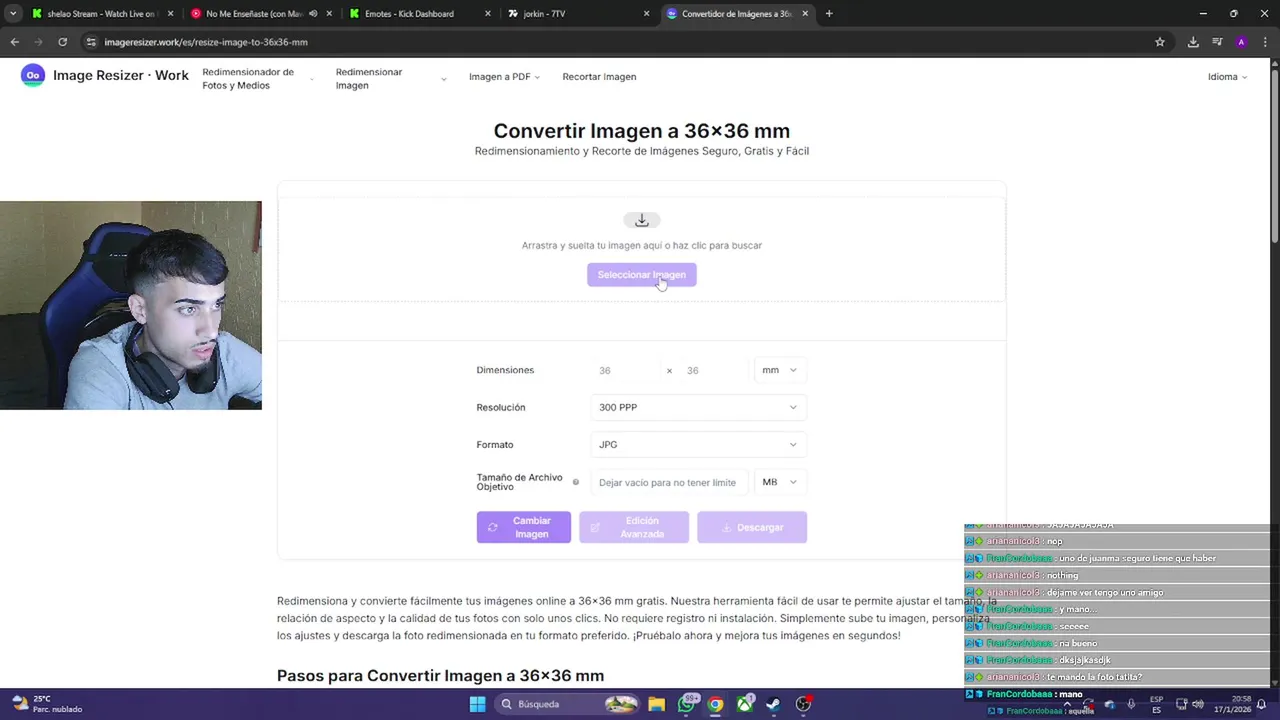Click the Dimensiones label

(505, 370)
